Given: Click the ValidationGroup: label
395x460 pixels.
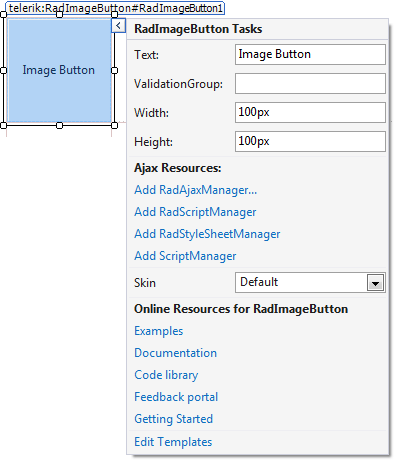Looking at the screenshot, I should tap(179, 84).
